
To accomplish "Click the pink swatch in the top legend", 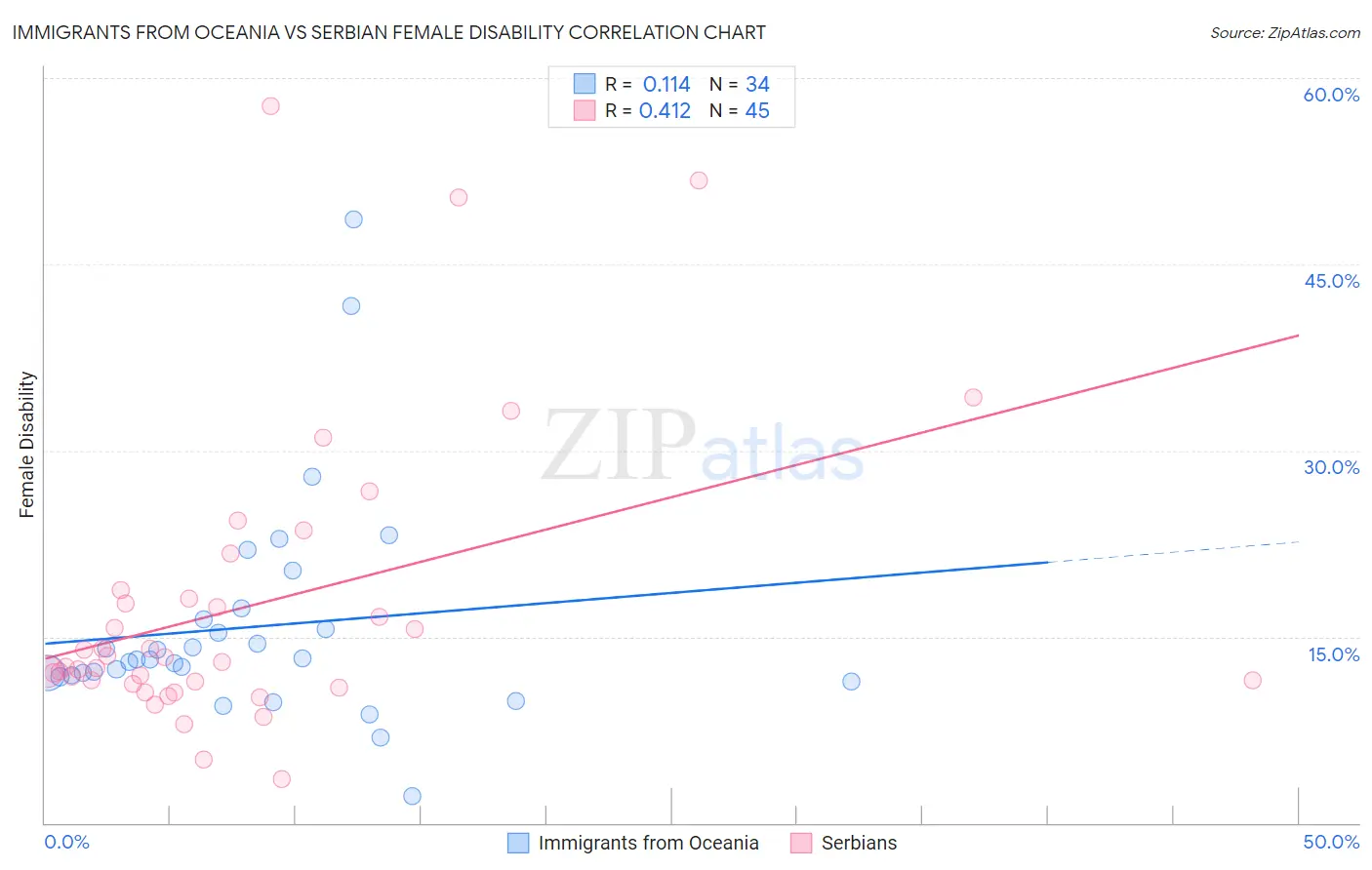I will [585, 110].
